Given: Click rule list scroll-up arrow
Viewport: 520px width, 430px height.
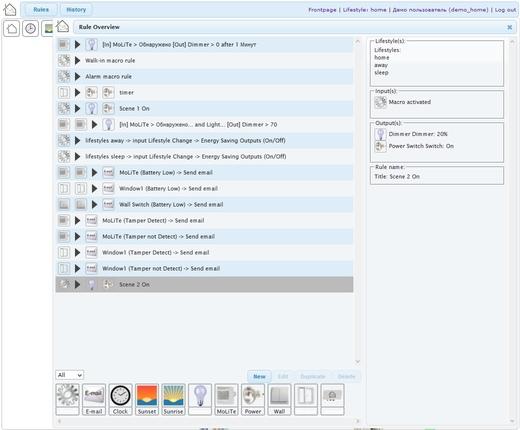Looking at the screenshot, I should pos(358,41).
